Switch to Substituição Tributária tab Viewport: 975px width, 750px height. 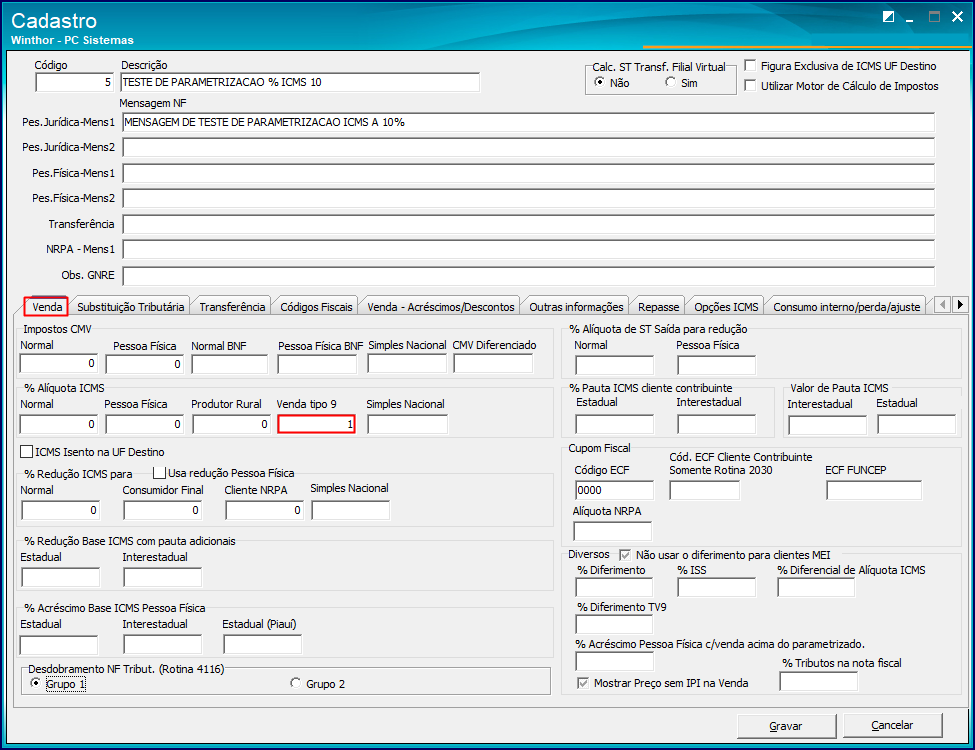click(x=131, y=307)
